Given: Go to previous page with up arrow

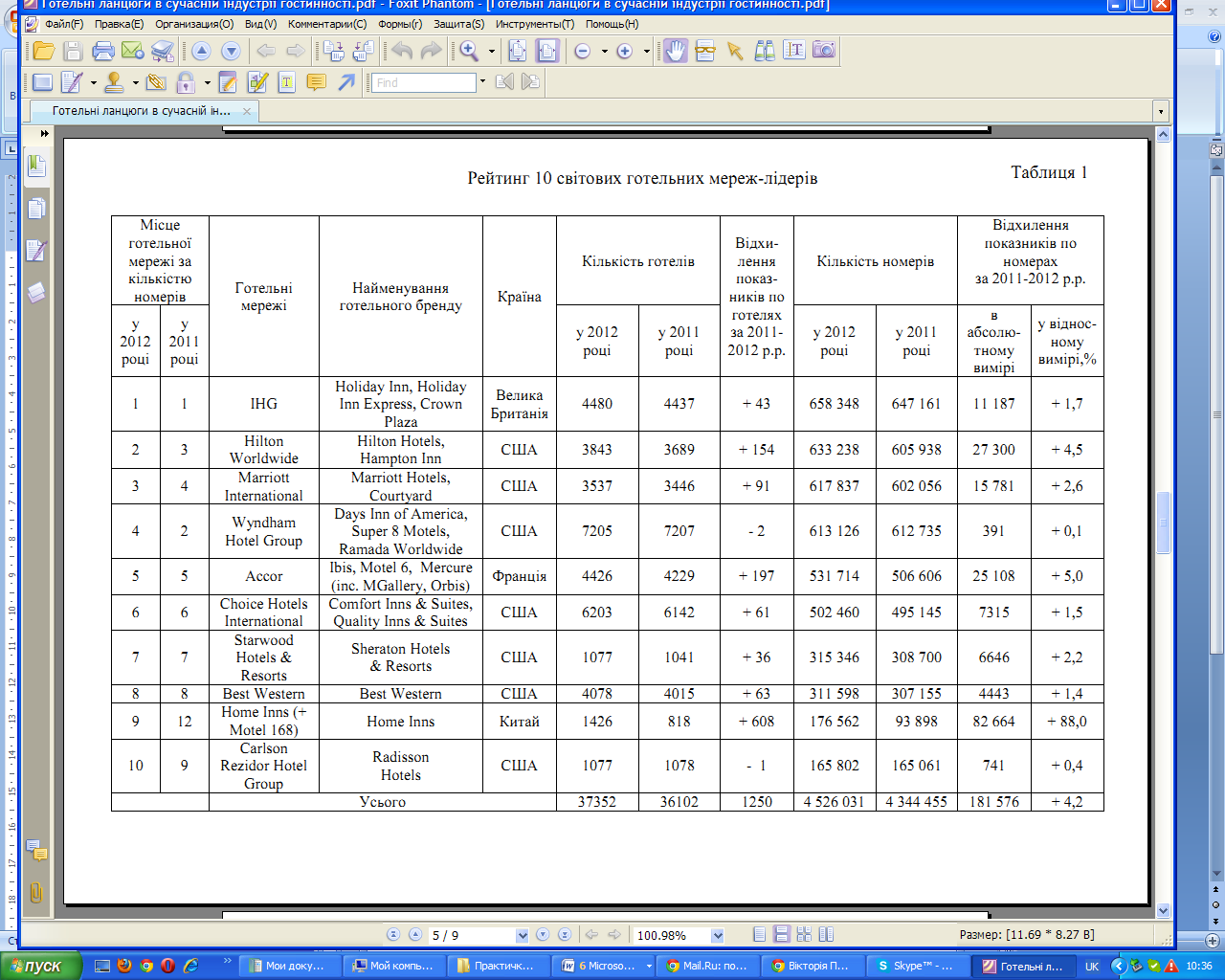Looking at the screenshot, I should pos(201,51).
